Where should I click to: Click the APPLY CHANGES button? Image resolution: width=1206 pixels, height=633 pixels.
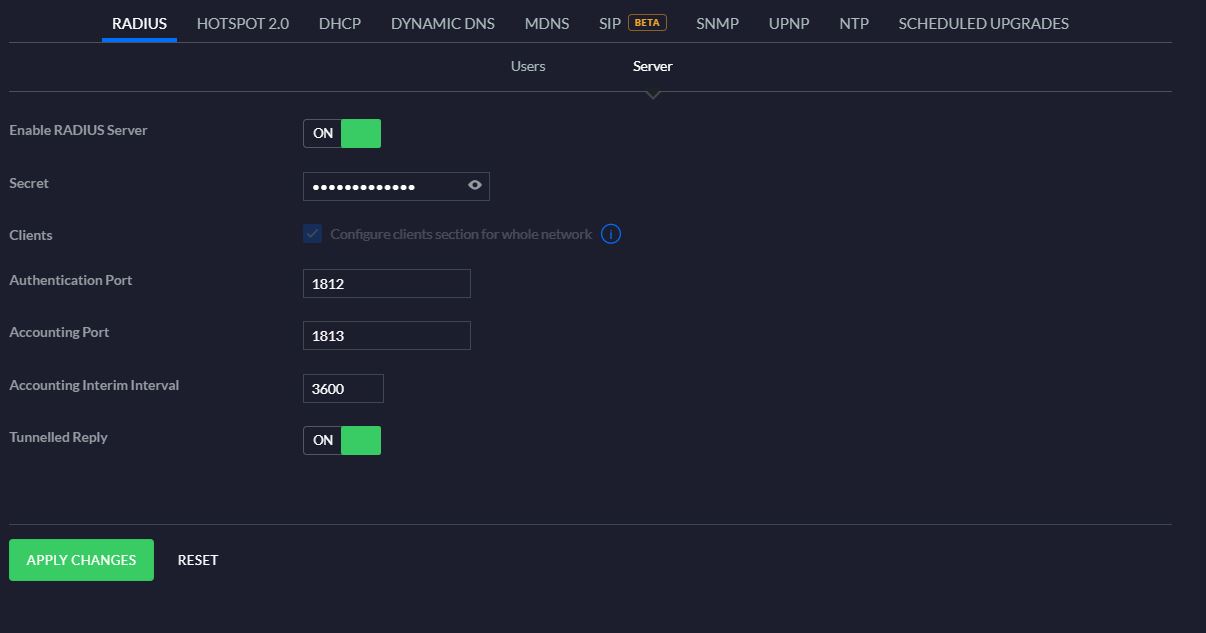pyautogui.click(x=81, y=560)
